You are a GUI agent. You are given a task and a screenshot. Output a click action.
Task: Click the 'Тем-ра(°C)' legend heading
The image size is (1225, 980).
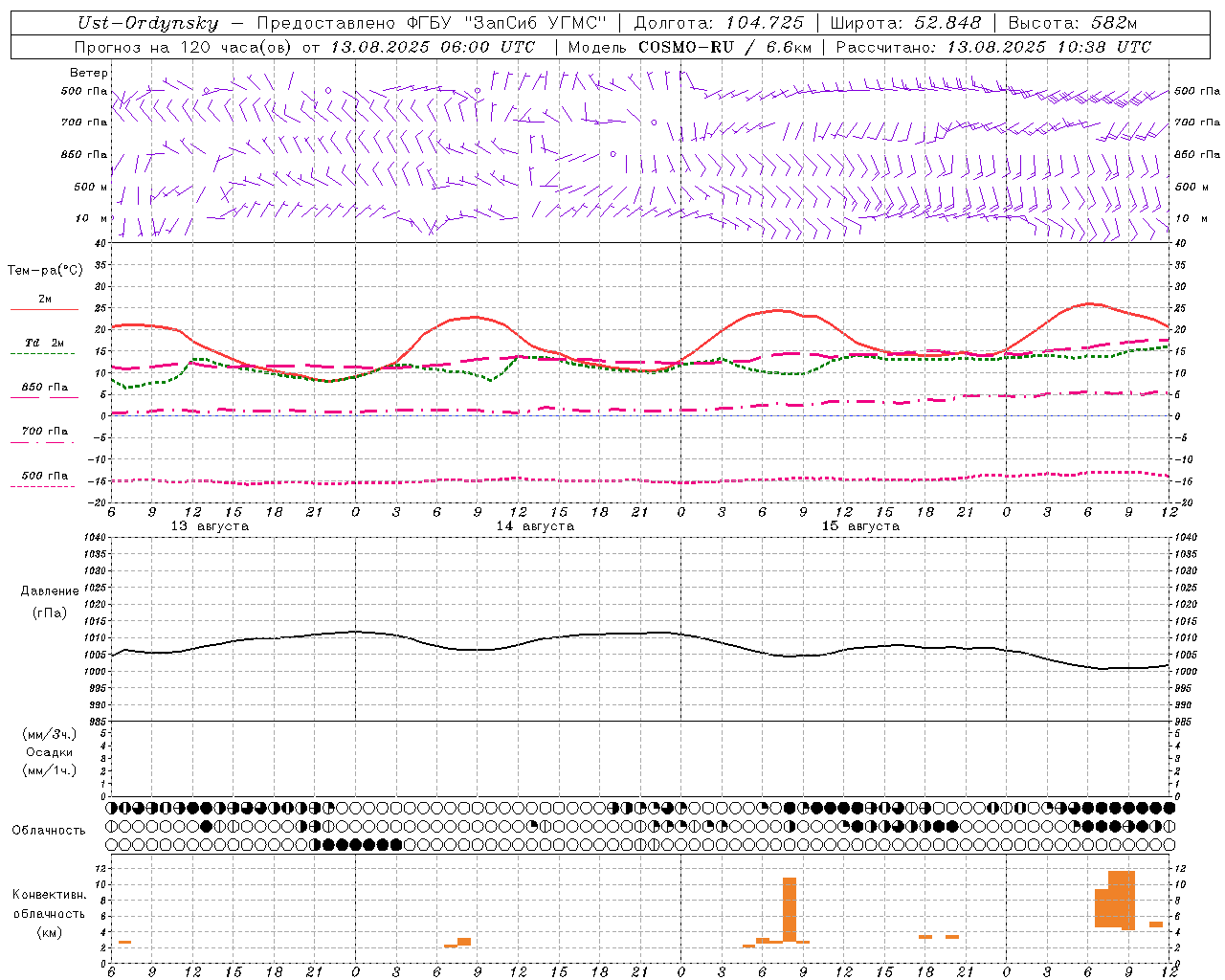45,270
